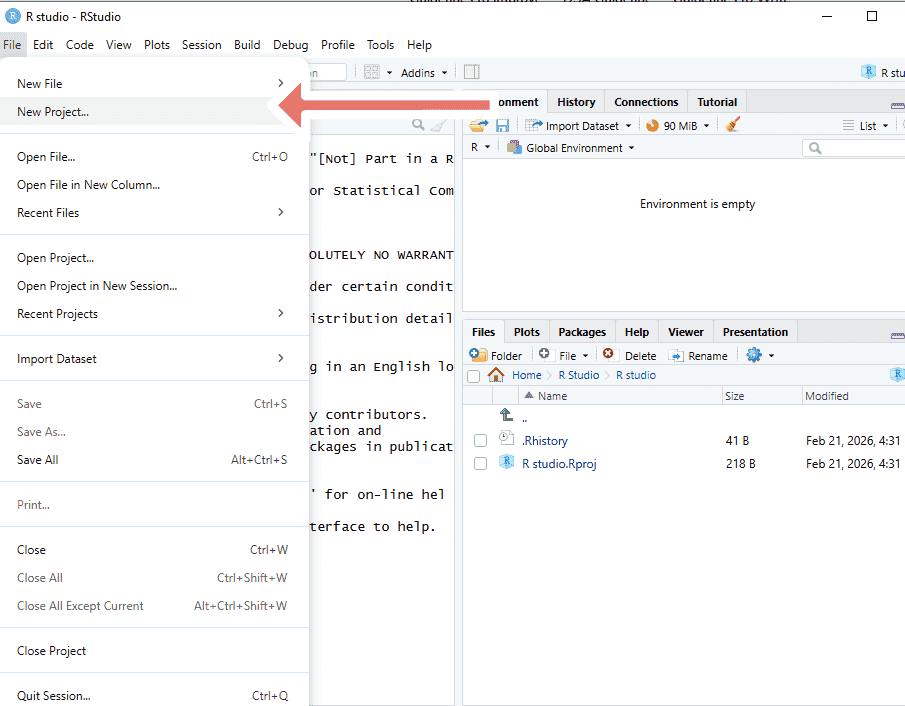This screenshot has width=905, height=706.
Task: Click the save workspace disk icon
Action: (502, 125)
